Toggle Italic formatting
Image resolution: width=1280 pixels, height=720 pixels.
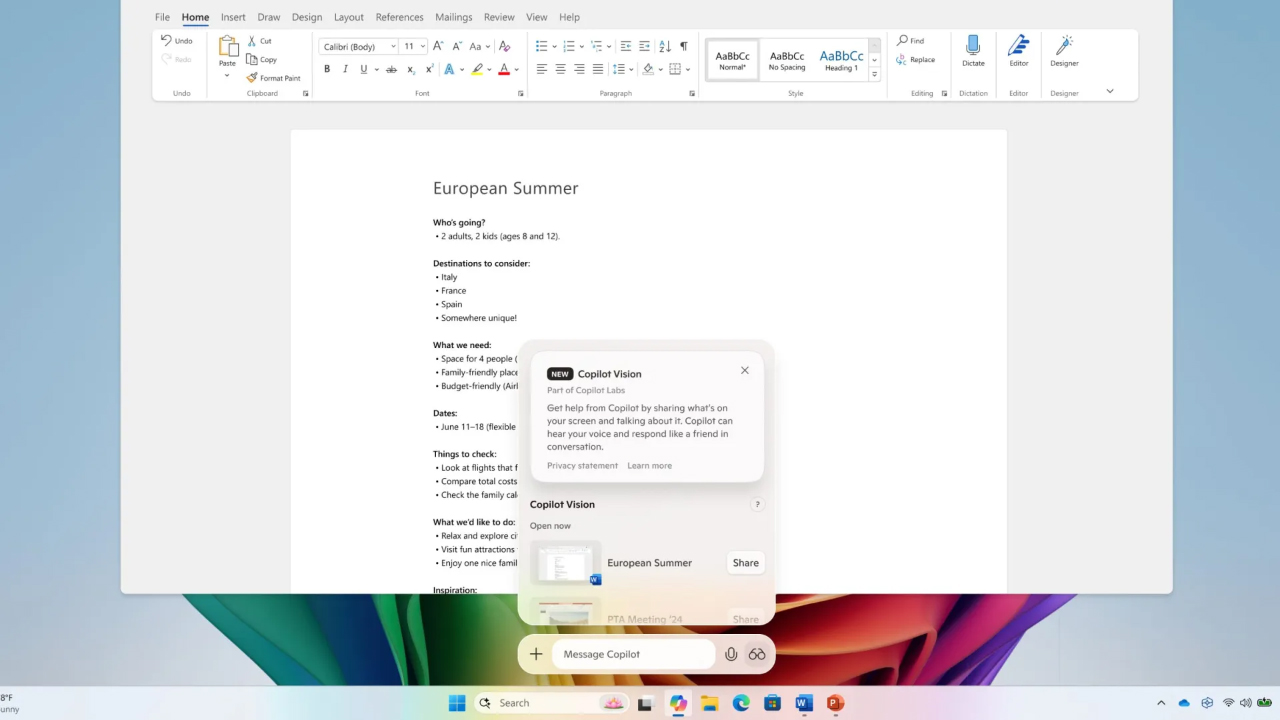[345, 69]
